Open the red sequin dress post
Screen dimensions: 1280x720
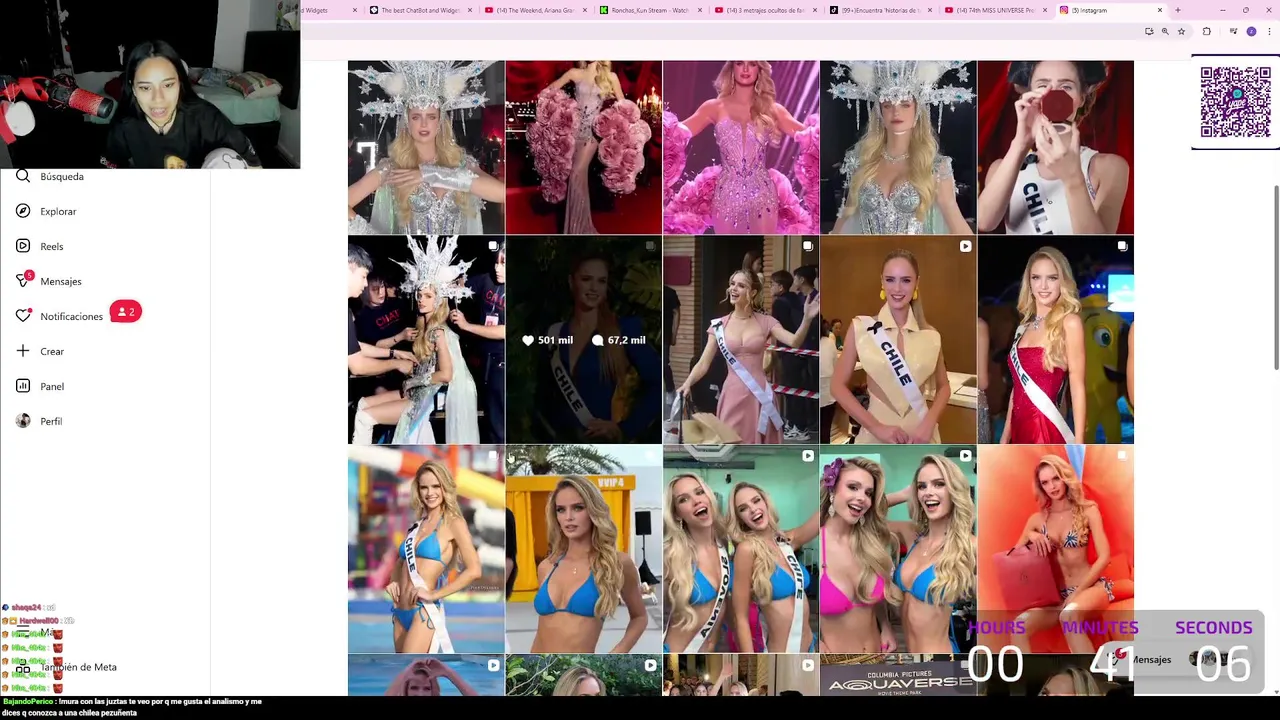pyautogui.click(x=1055, y=340)
